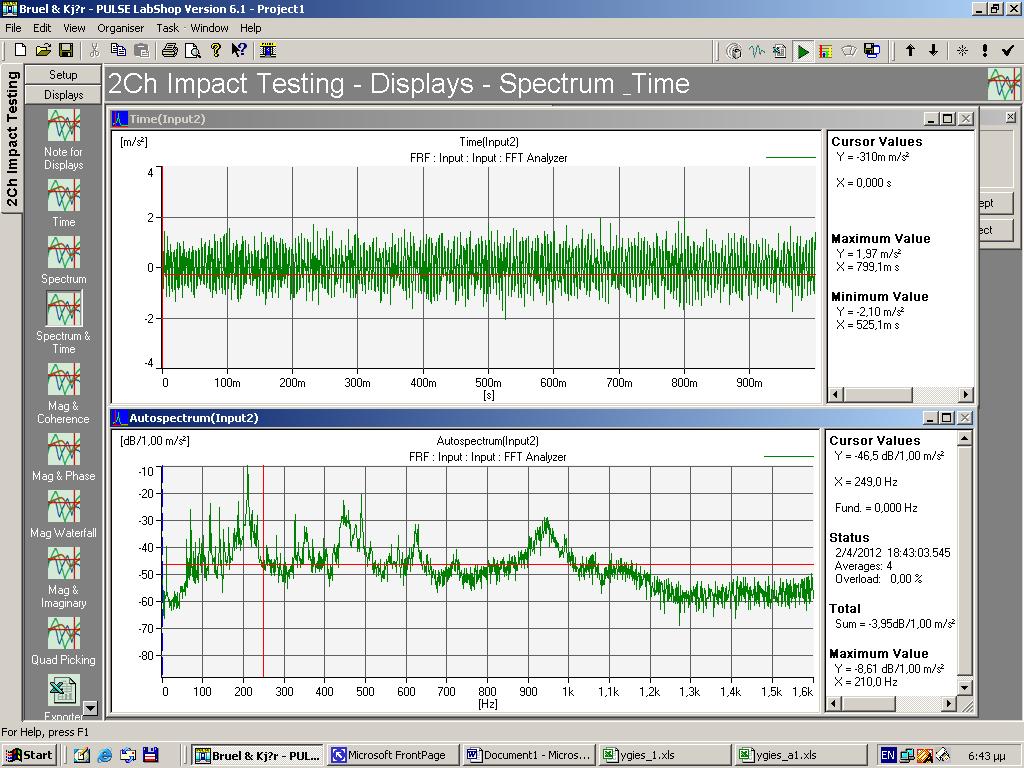1024x768 pixels.
Task: Click the Copy toolbar icon
Action: (118, 50)
